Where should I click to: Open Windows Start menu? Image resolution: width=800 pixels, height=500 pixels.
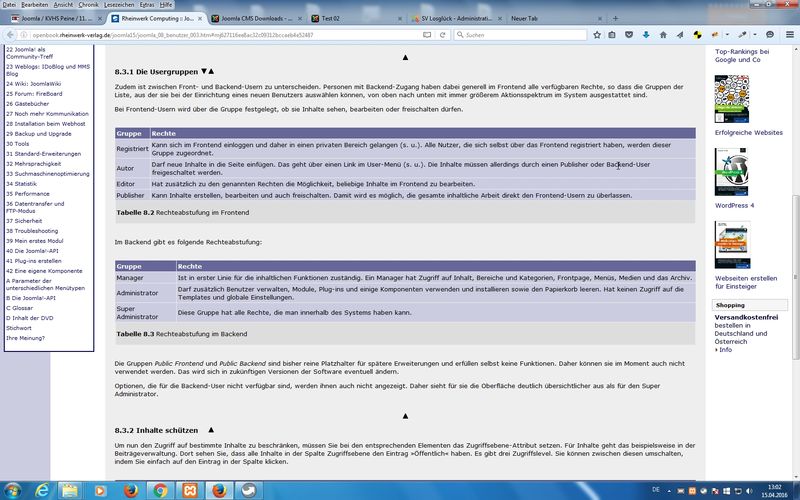12,490
